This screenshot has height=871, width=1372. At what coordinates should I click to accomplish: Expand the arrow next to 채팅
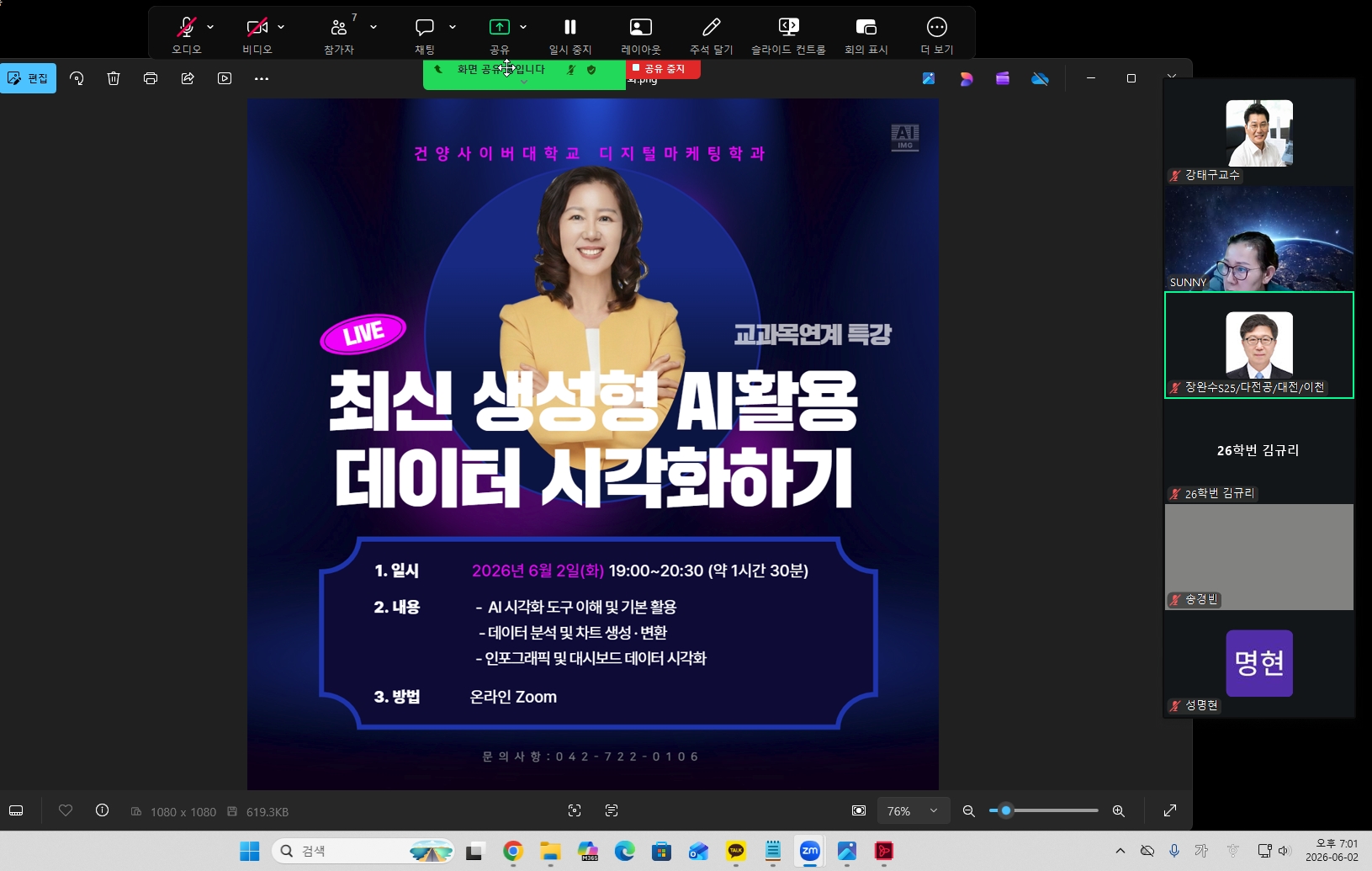pyautogui.click(x=453, y=27)
